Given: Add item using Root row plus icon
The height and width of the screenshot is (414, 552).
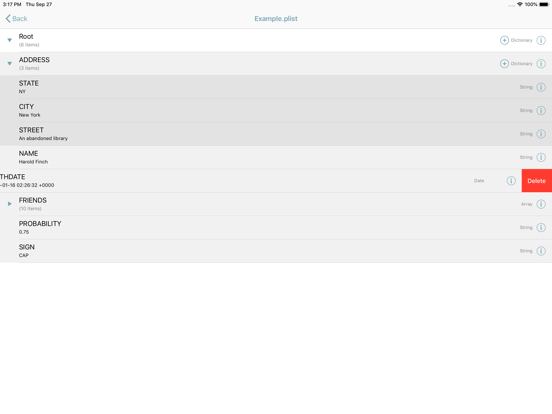Looking at the screenshot, I should coord(504,40).
